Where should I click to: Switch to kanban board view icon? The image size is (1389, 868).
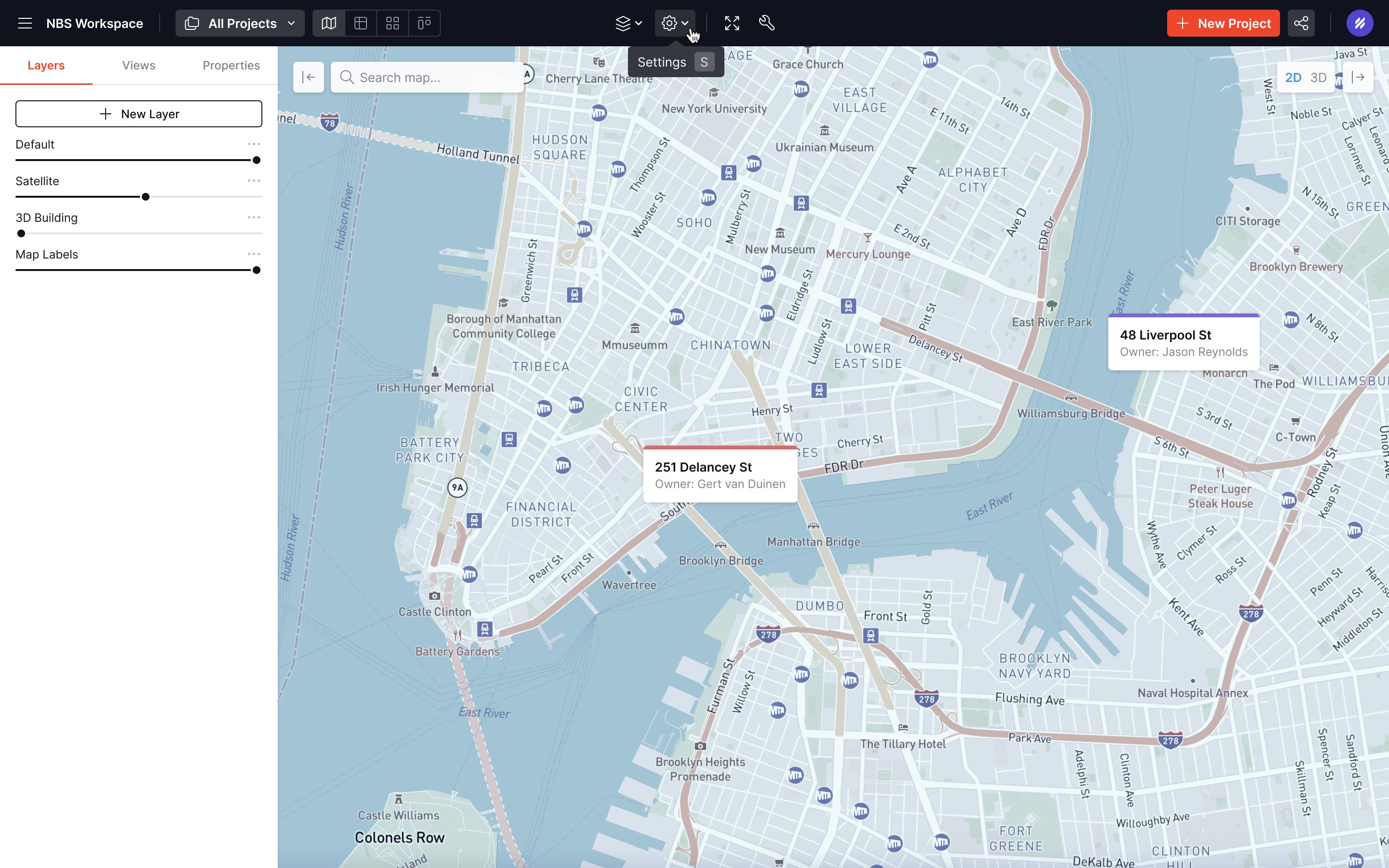(424, 23)
